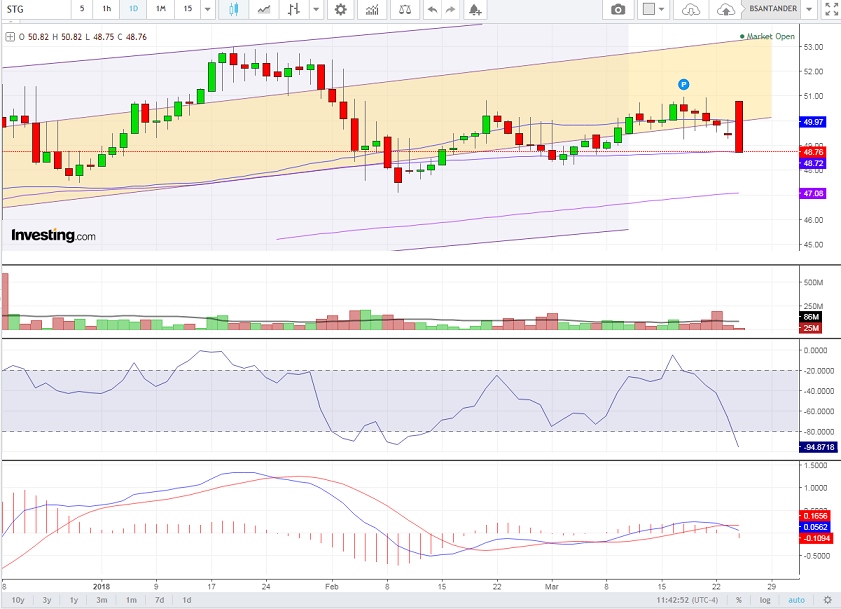This screenshot has height=609, width=841.
Task: Select candlestick chart style icon
Action: coord(234,10)
